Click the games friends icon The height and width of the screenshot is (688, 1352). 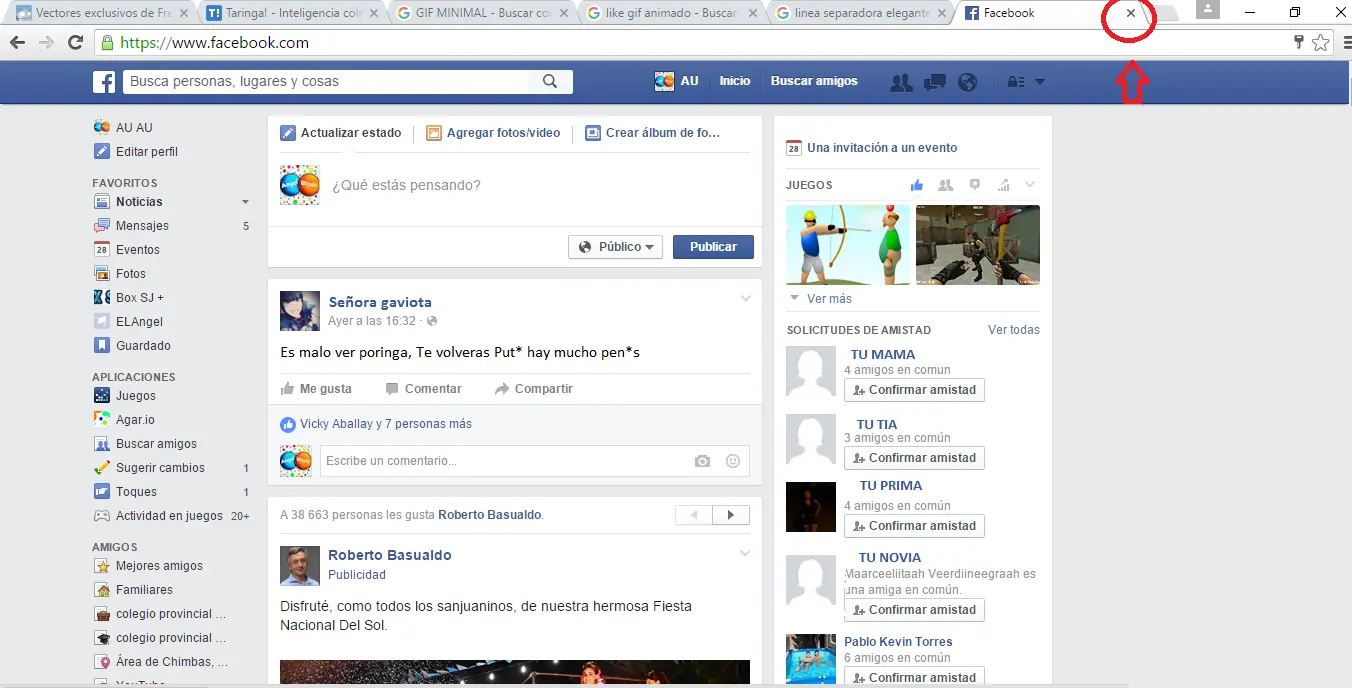click(x=946, y=185)
